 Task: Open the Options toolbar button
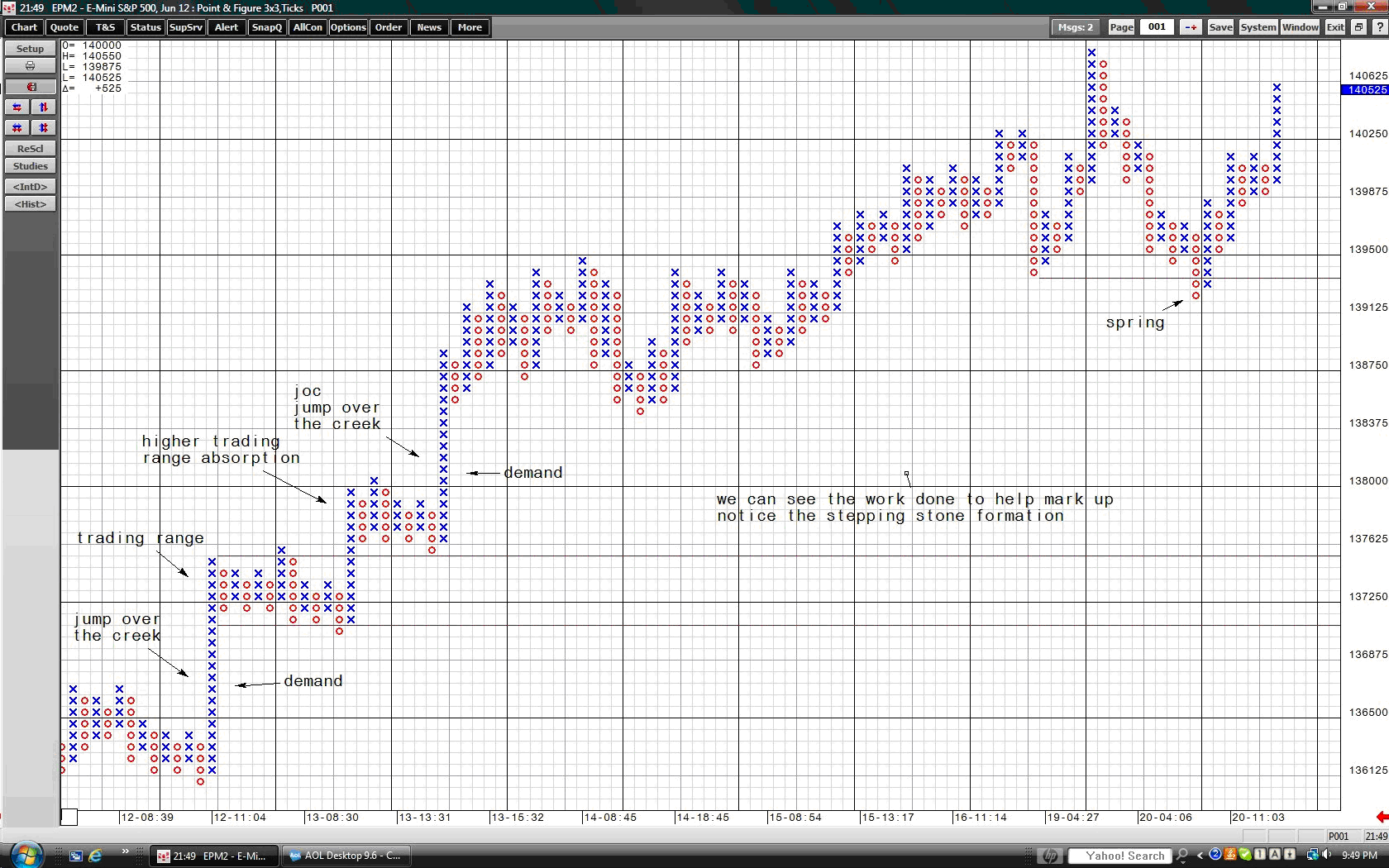[348, 27]
